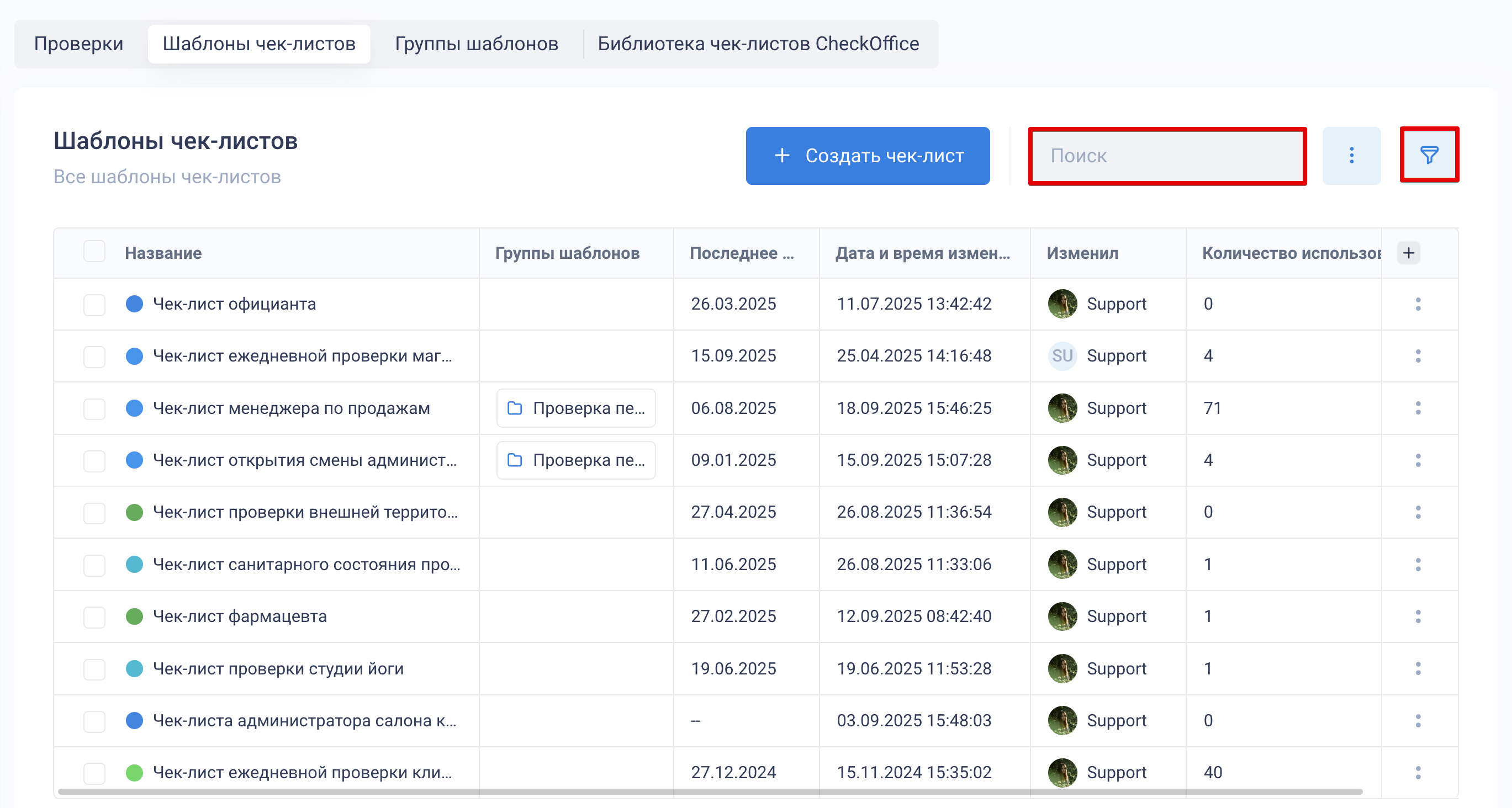
Task: Add a column with the plus icon
Action: tap(1408, 253)
